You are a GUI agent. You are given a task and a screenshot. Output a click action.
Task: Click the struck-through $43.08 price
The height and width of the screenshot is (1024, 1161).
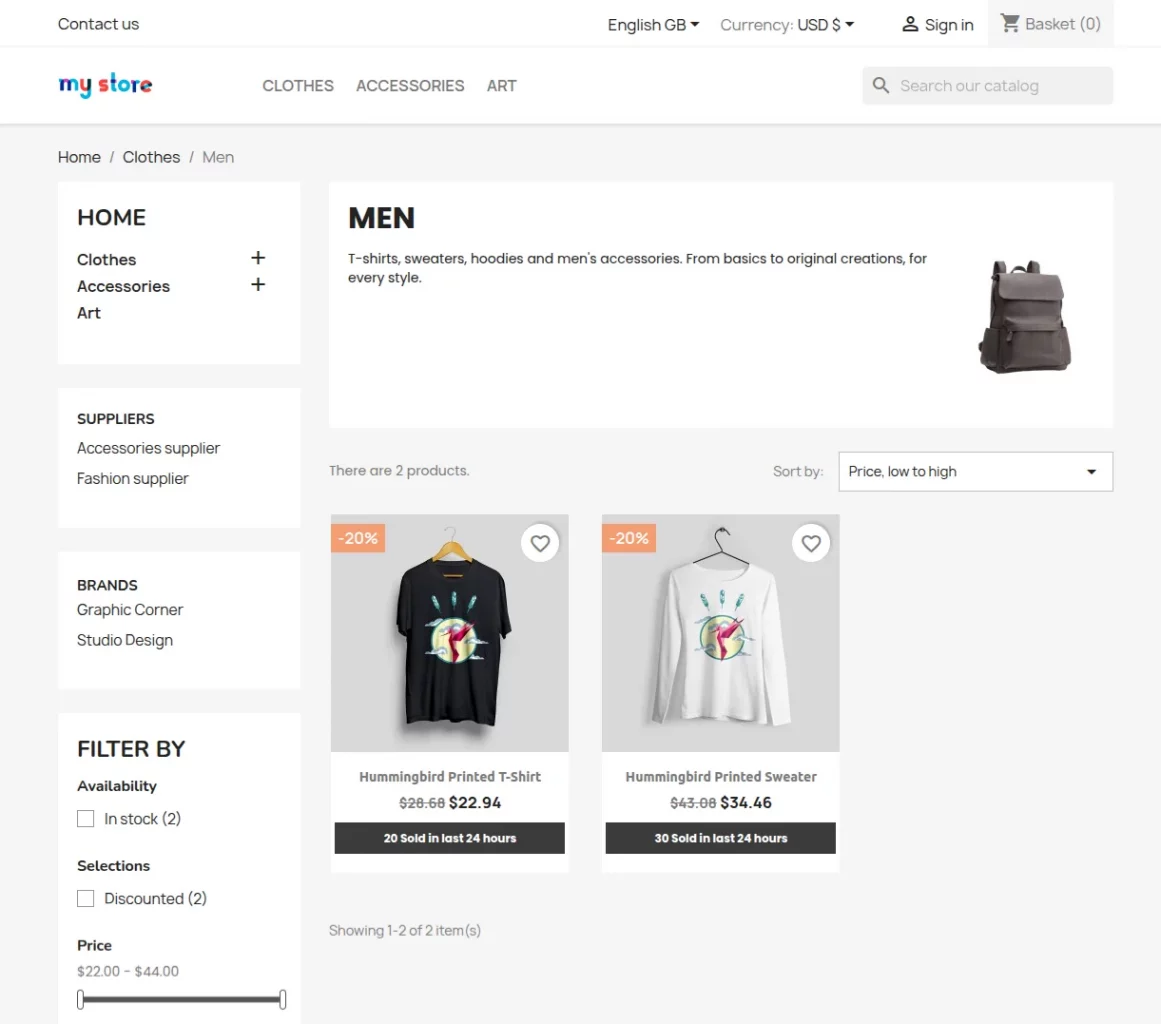click(x=693, y=803)
